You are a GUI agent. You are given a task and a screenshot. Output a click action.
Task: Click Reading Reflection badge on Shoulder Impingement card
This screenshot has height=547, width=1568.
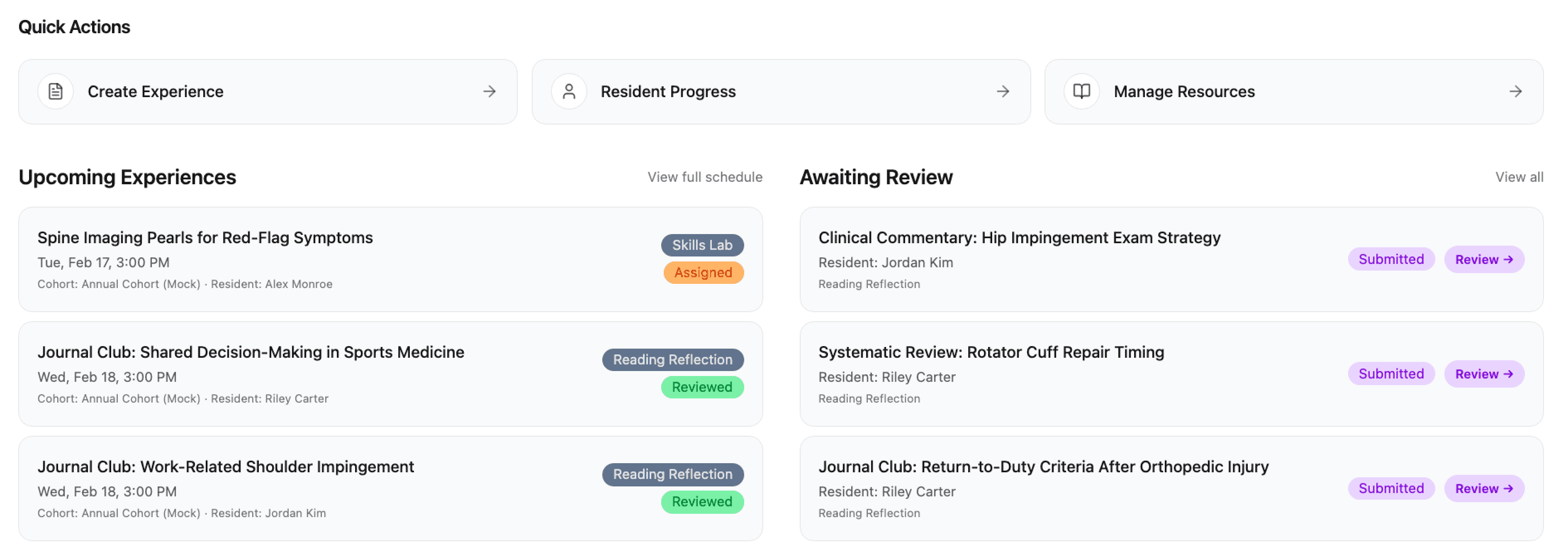click(x=672, y=474)
